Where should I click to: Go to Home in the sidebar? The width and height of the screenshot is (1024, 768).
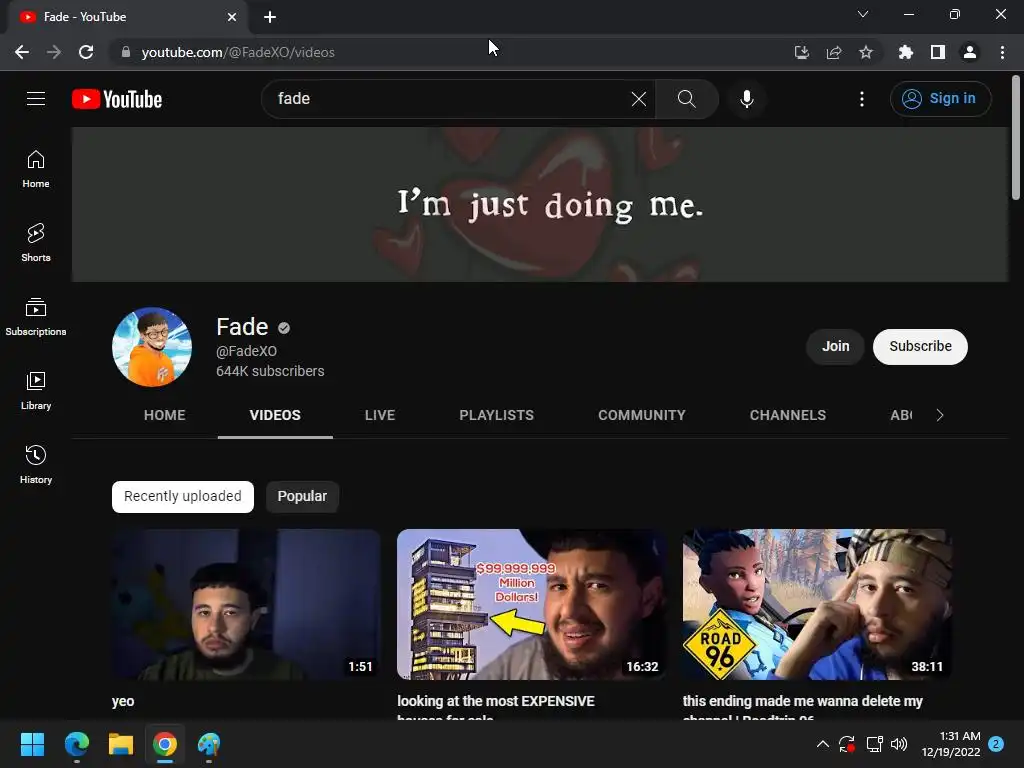36,169
